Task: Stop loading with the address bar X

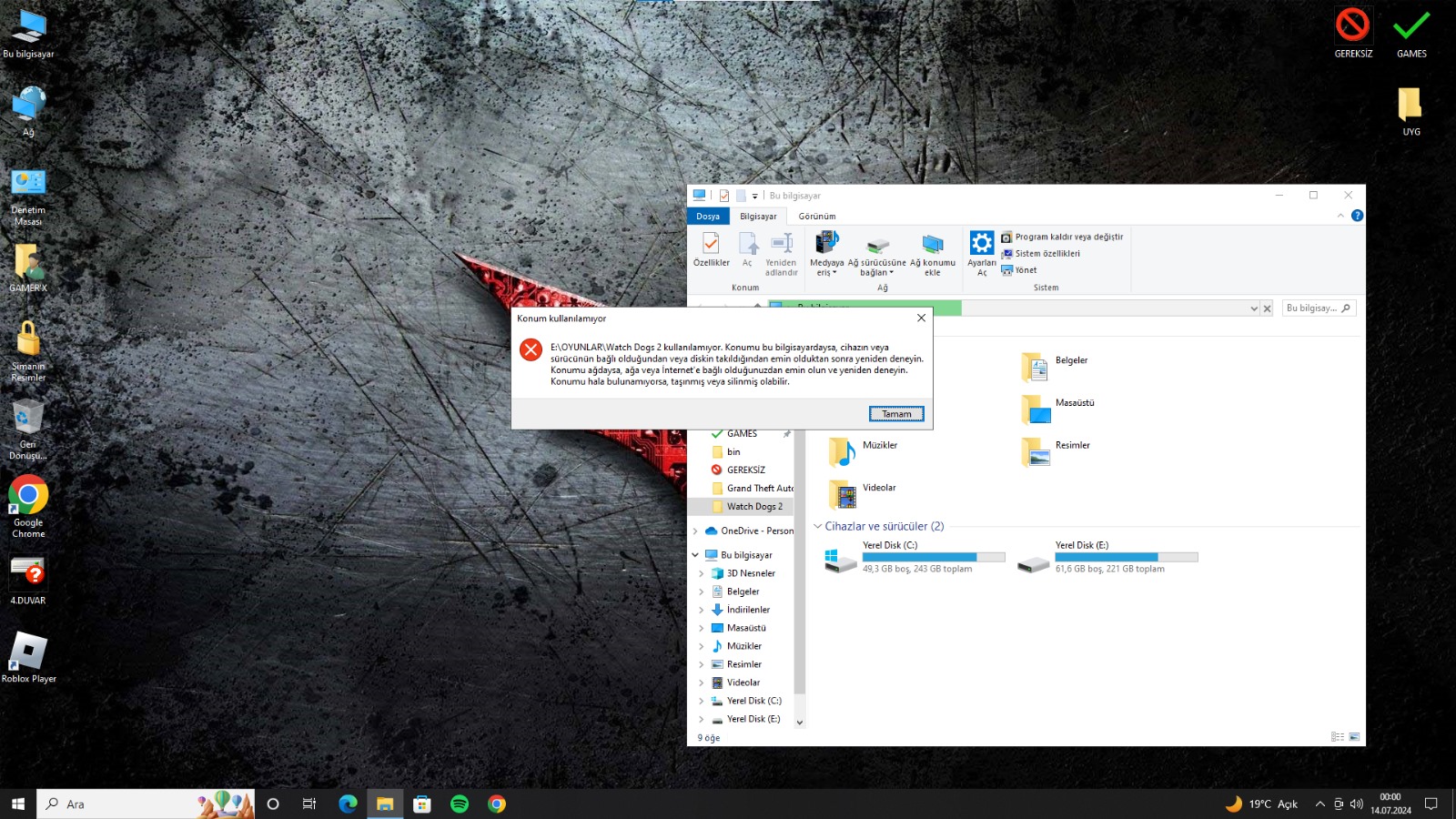Action: [1267, 308]
